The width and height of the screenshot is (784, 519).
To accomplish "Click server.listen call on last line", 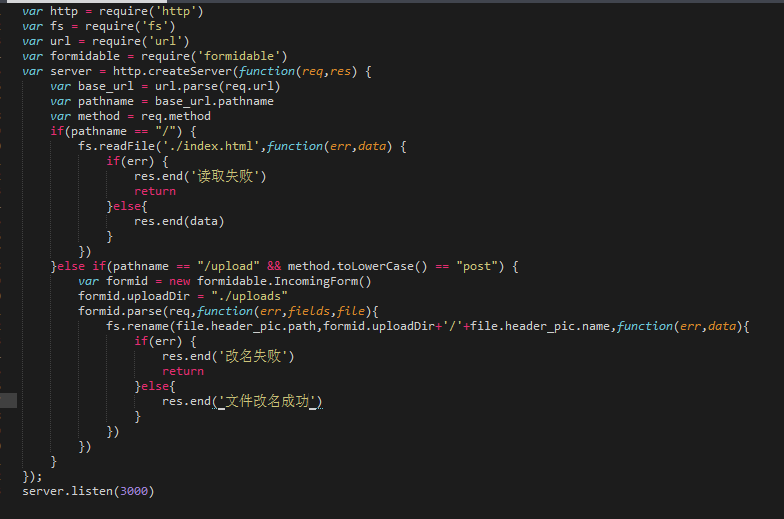I will pos(67,491).
